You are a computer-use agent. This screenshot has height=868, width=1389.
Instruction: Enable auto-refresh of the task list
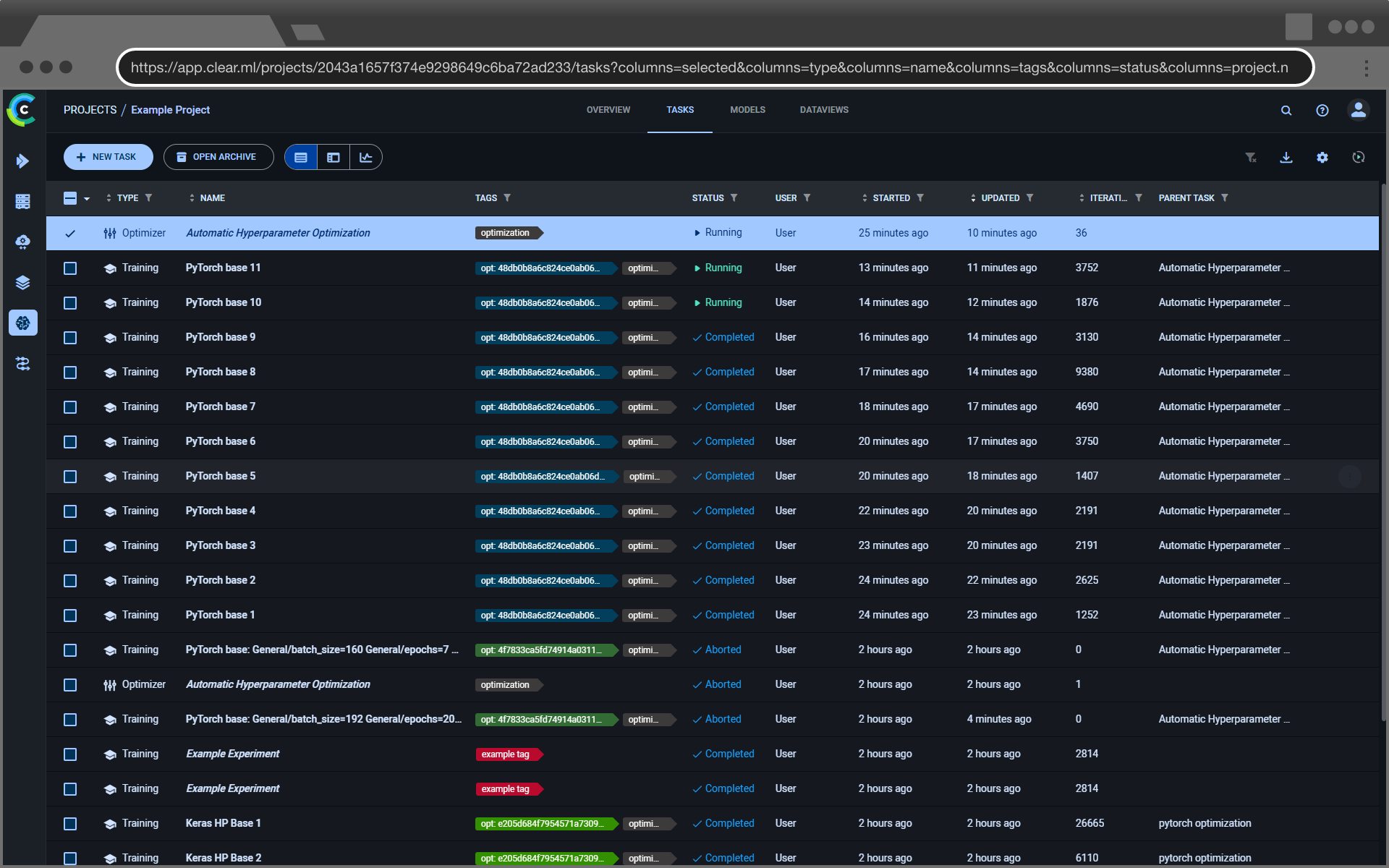click(x=1358, y=157)
